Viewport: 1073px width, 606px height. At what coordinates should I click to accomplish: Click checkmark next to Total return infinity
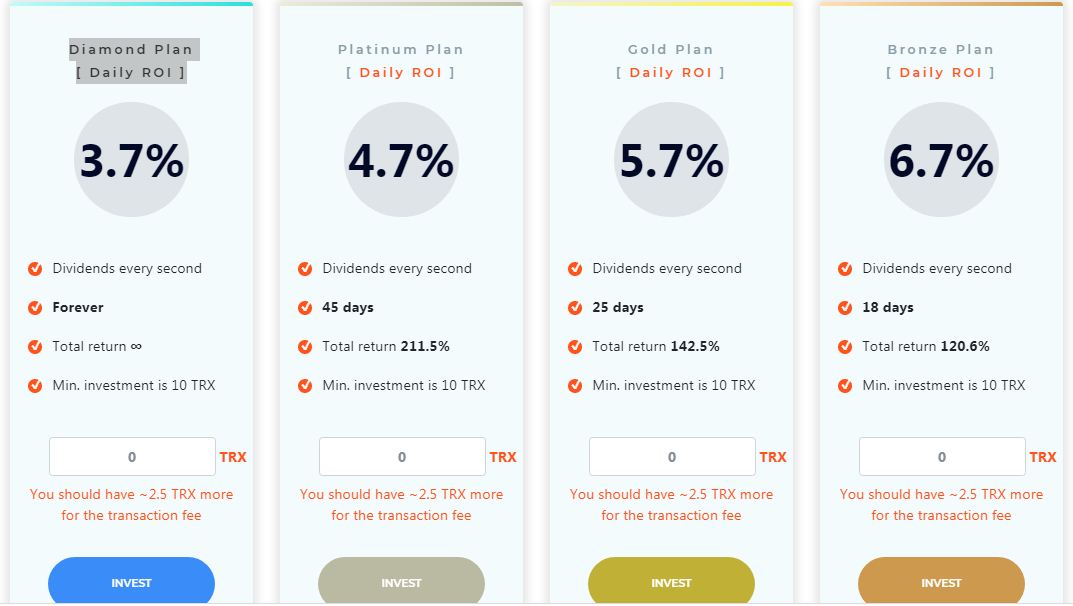coord(35,347)
